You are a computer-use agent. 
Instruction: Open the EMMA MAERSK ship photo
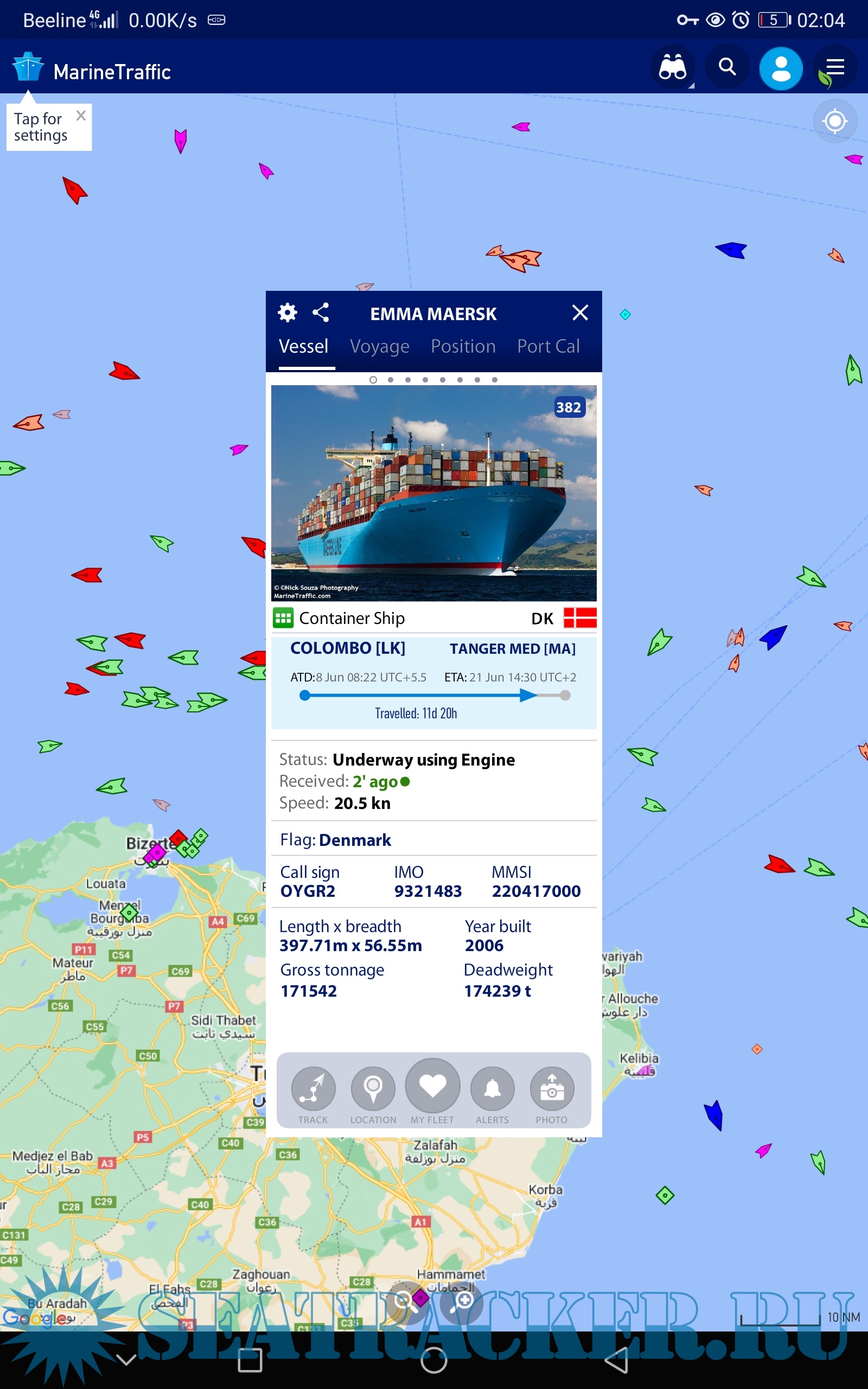[433, 493]
